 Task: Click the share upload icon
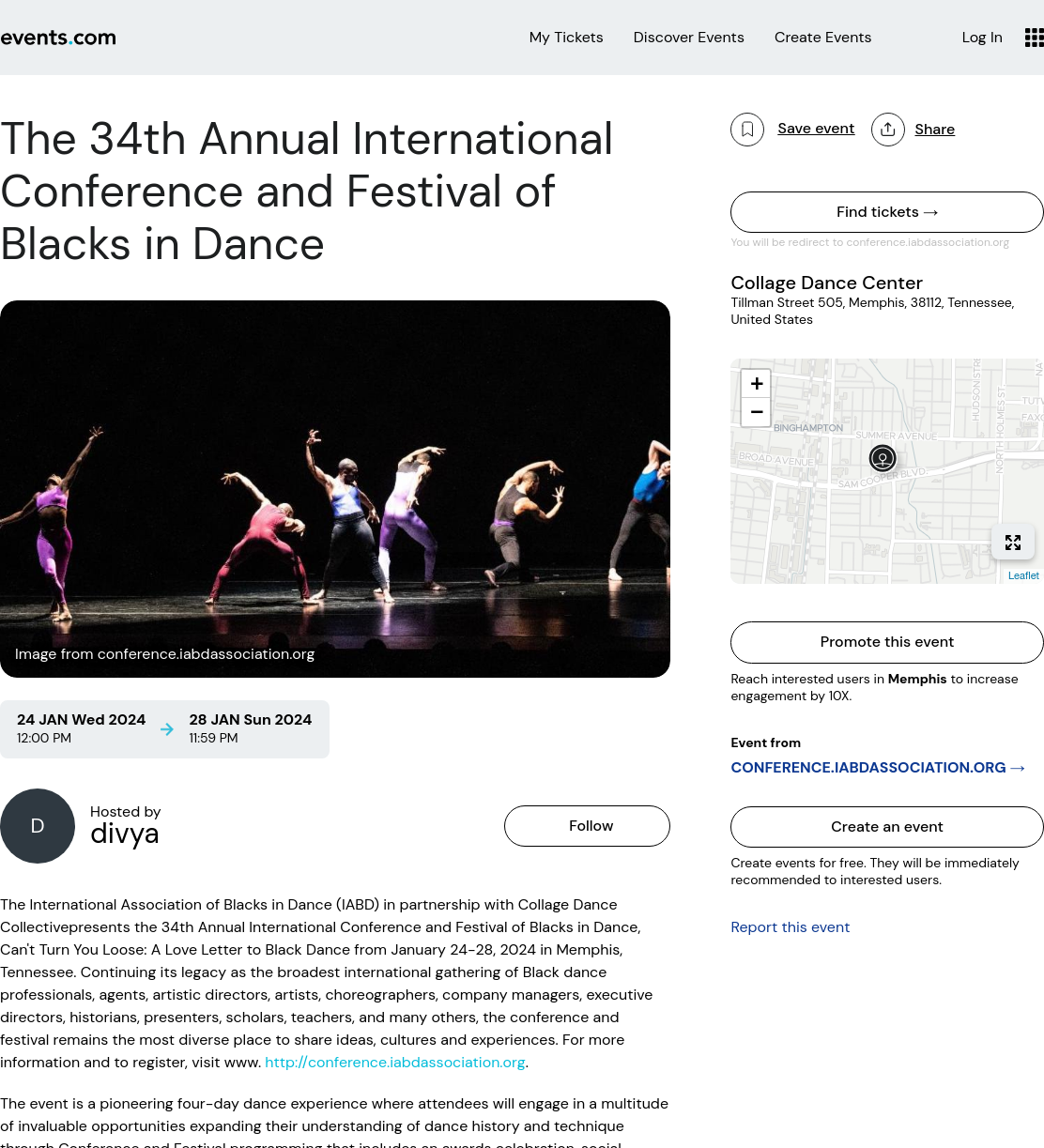tap(888, 130)
